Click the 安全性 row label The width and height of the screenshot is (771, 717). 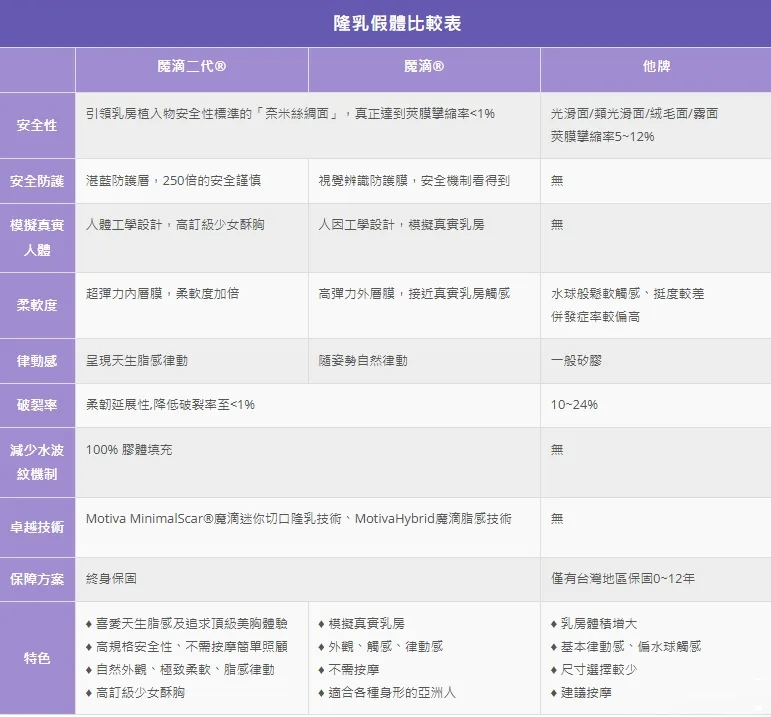[37, 125]
